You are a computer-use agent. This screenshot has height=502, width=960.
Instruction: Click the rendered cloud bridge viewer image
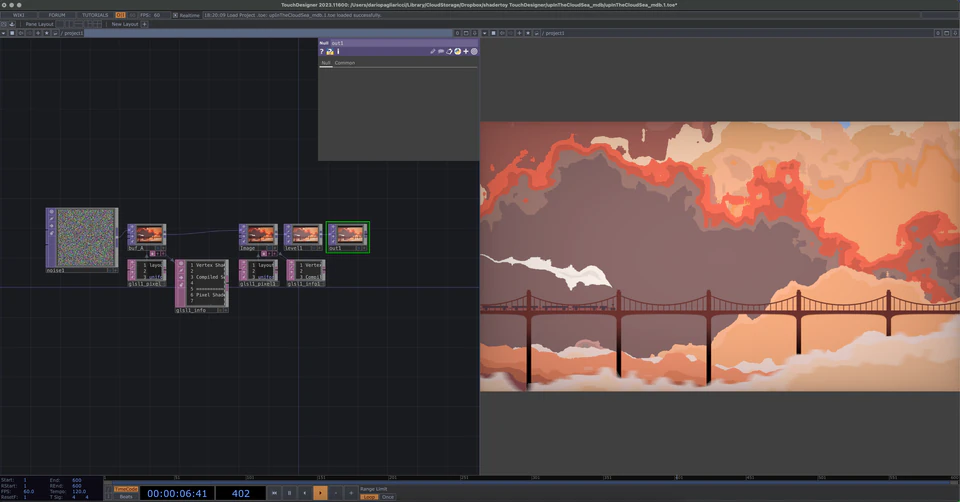720,257
